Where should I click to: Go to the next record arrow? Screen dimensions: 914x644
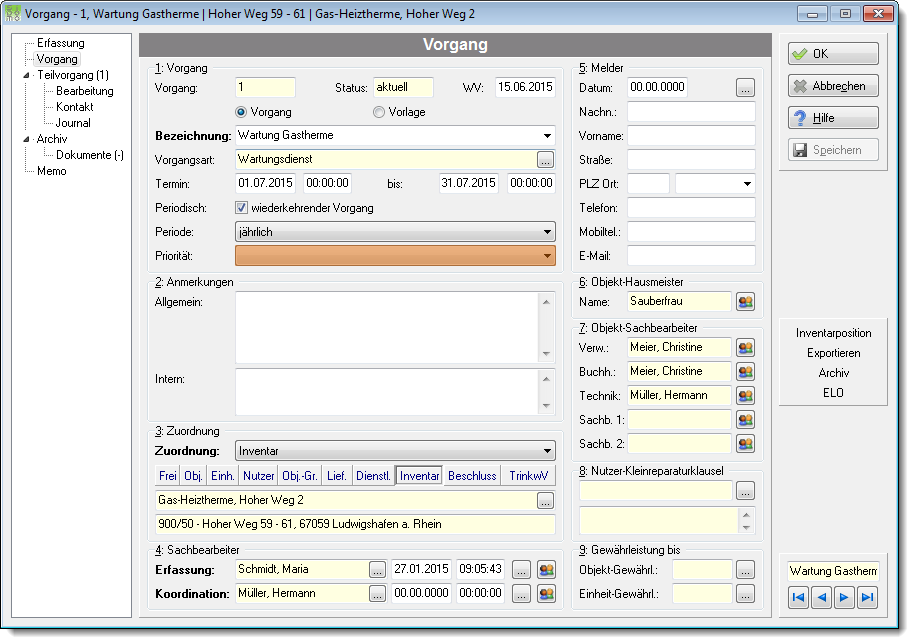844,597
